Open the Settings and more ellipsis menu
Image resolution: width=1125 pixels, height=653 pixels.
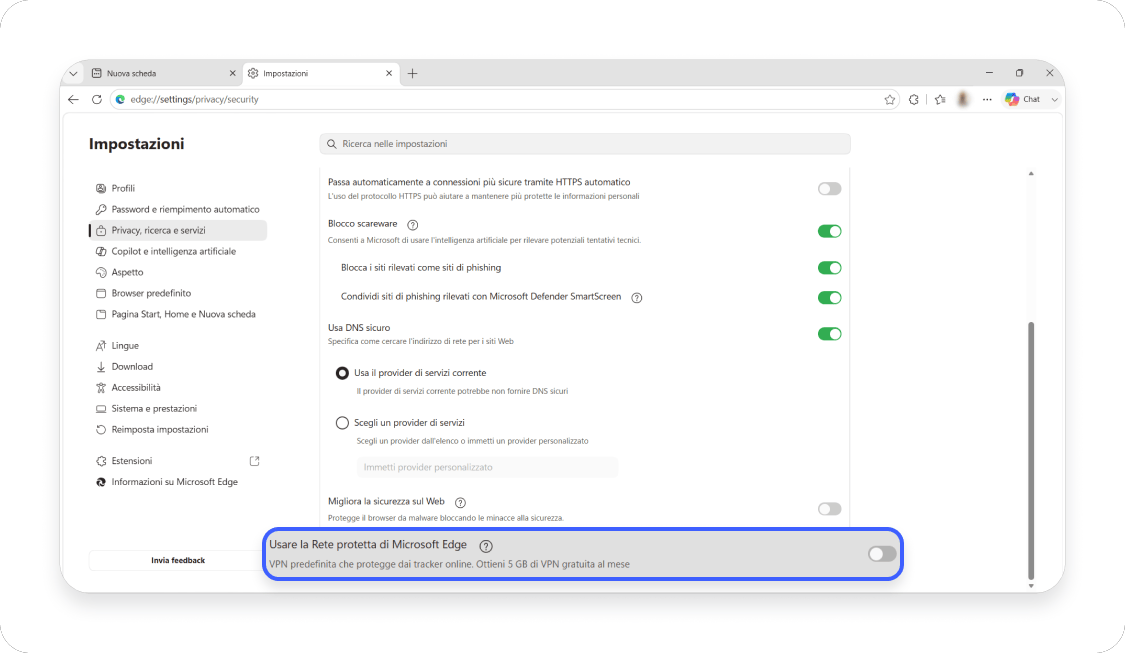point(987,100)
